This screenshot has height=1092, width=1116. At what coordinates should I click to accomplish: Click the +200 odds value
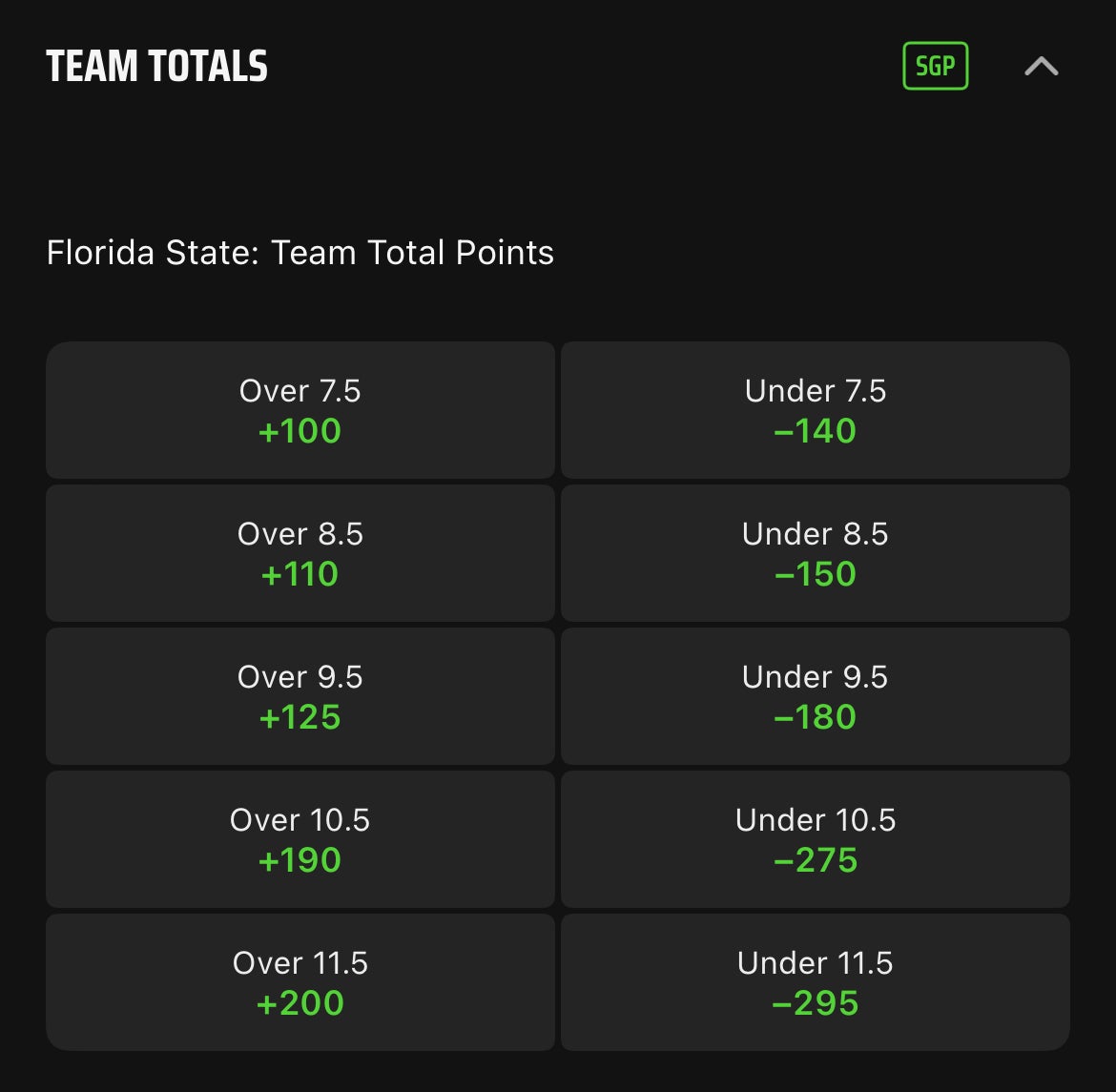point(300,1003)
